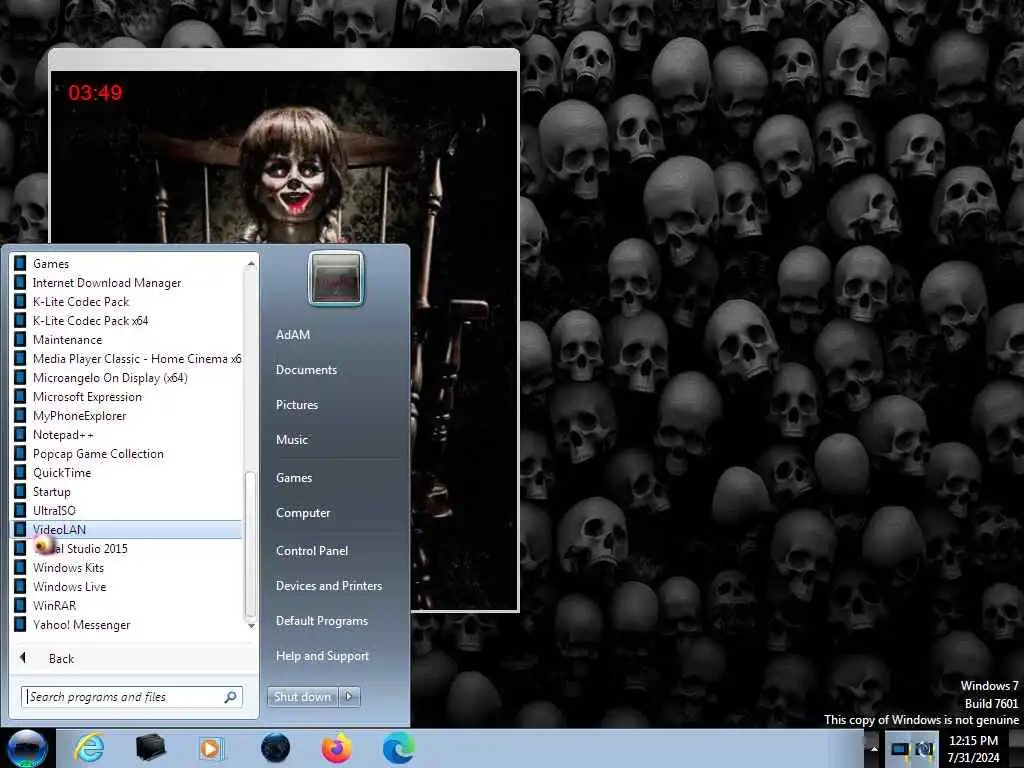Open the Windows Live folder
This screenshot has height=768, width=1024.
coord(127,586)
